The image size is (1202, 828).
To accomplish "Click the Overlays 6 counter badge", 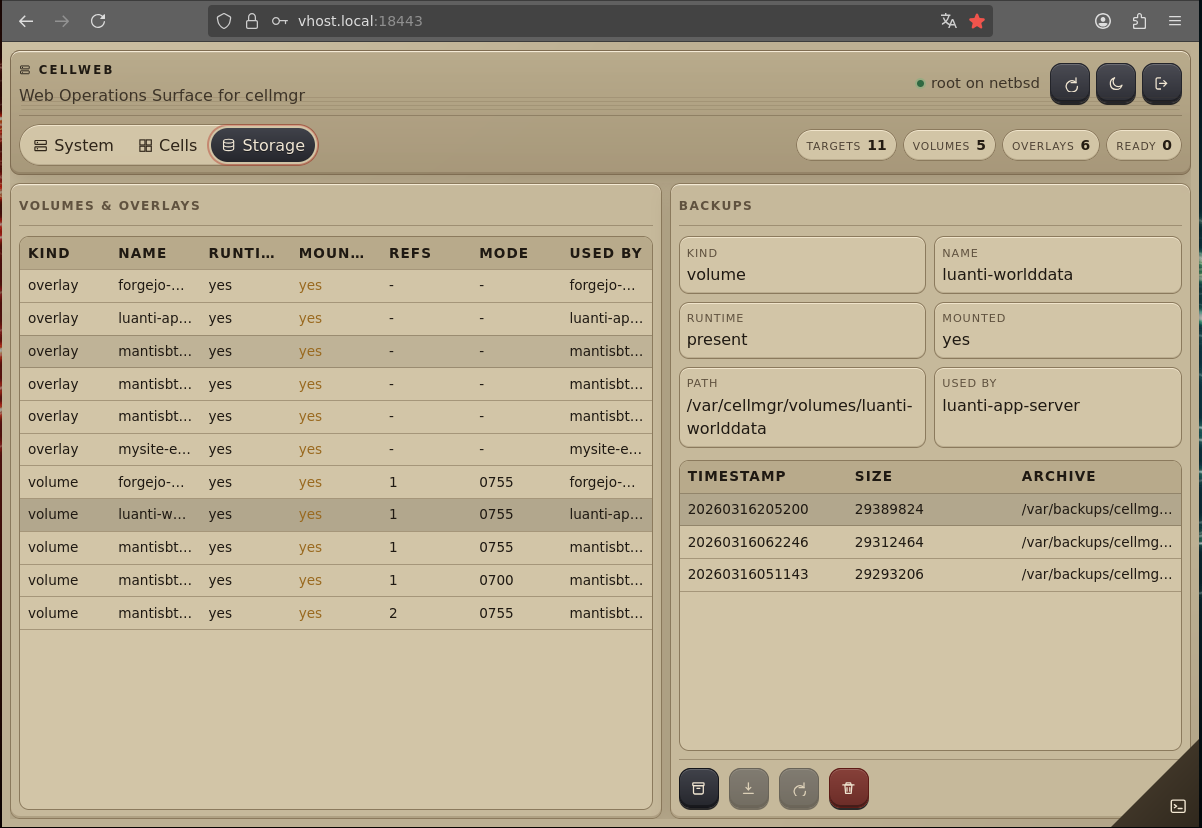I will coord(1050,145).
